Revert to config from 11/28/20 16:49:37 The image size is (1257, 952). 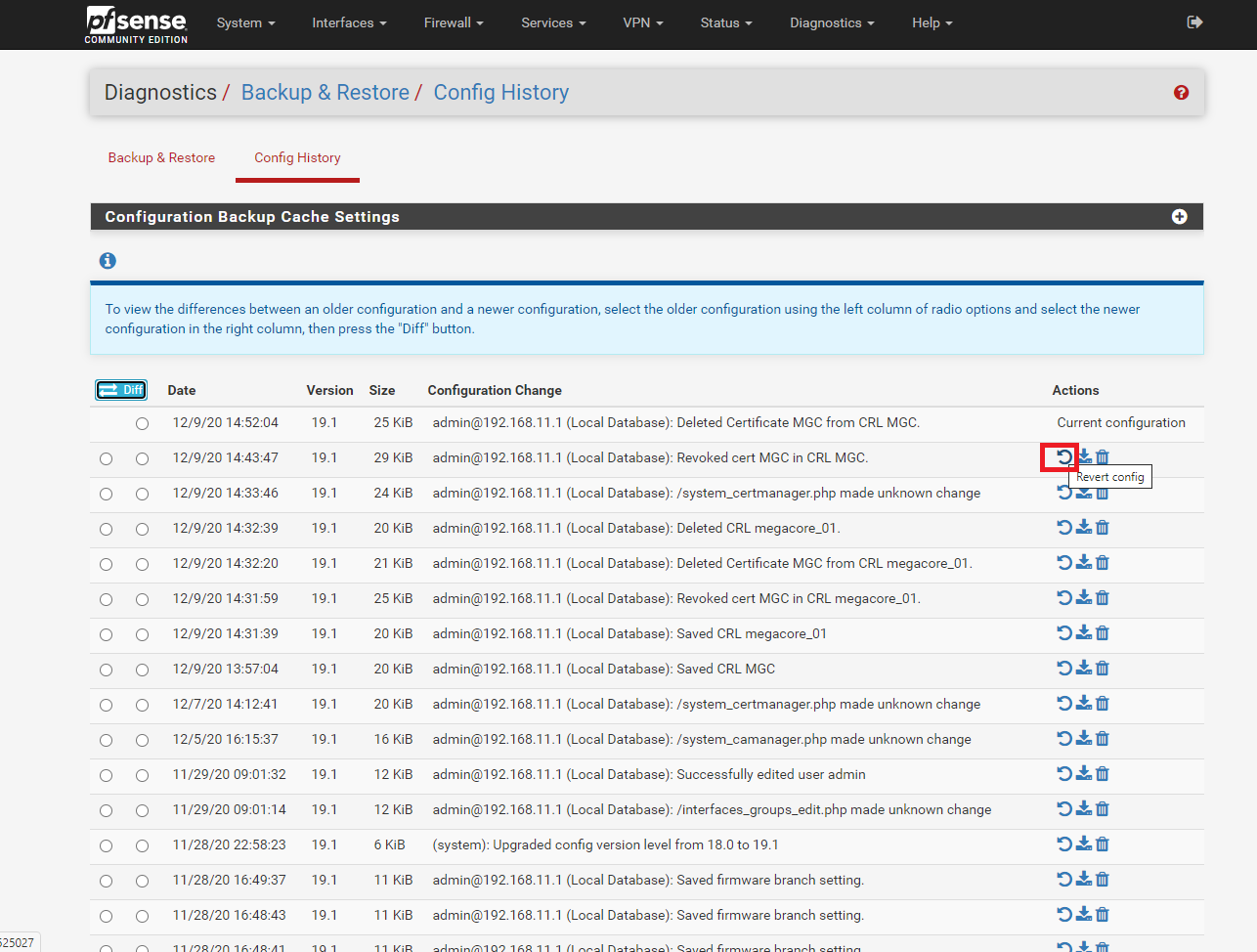[x=1064, y=879]
